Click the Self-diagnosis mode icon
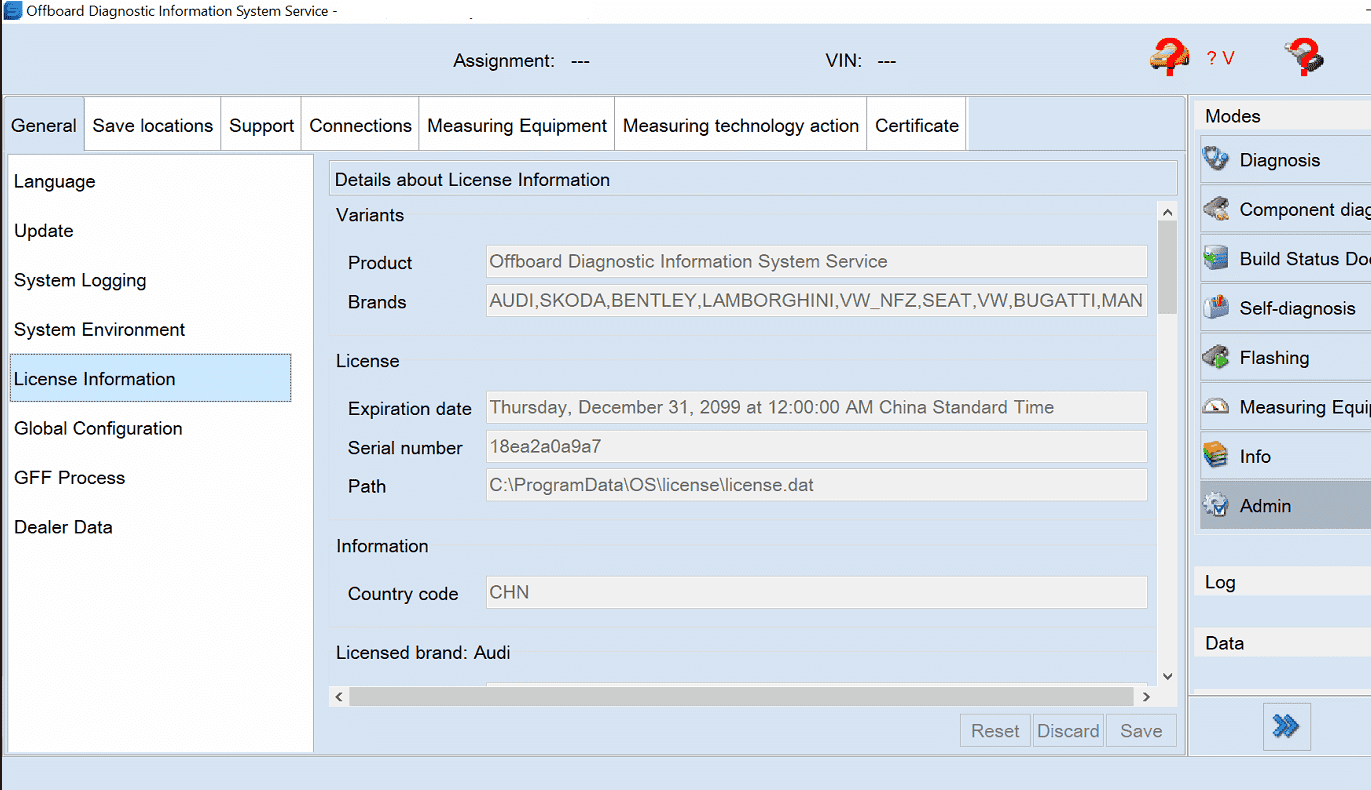The image size is (1371, 790). pyautogui.click(x=1216, y=308)
